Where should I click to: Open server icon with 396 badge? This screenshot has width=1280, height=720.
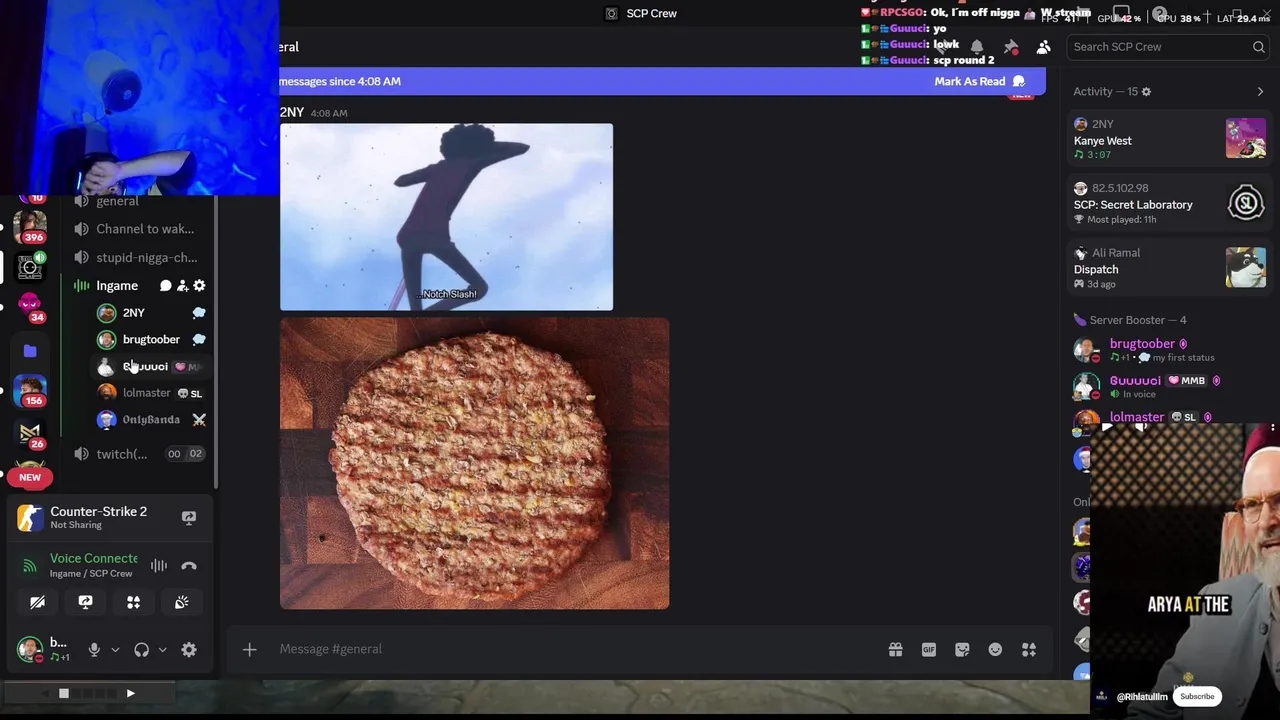click(30, 226)
